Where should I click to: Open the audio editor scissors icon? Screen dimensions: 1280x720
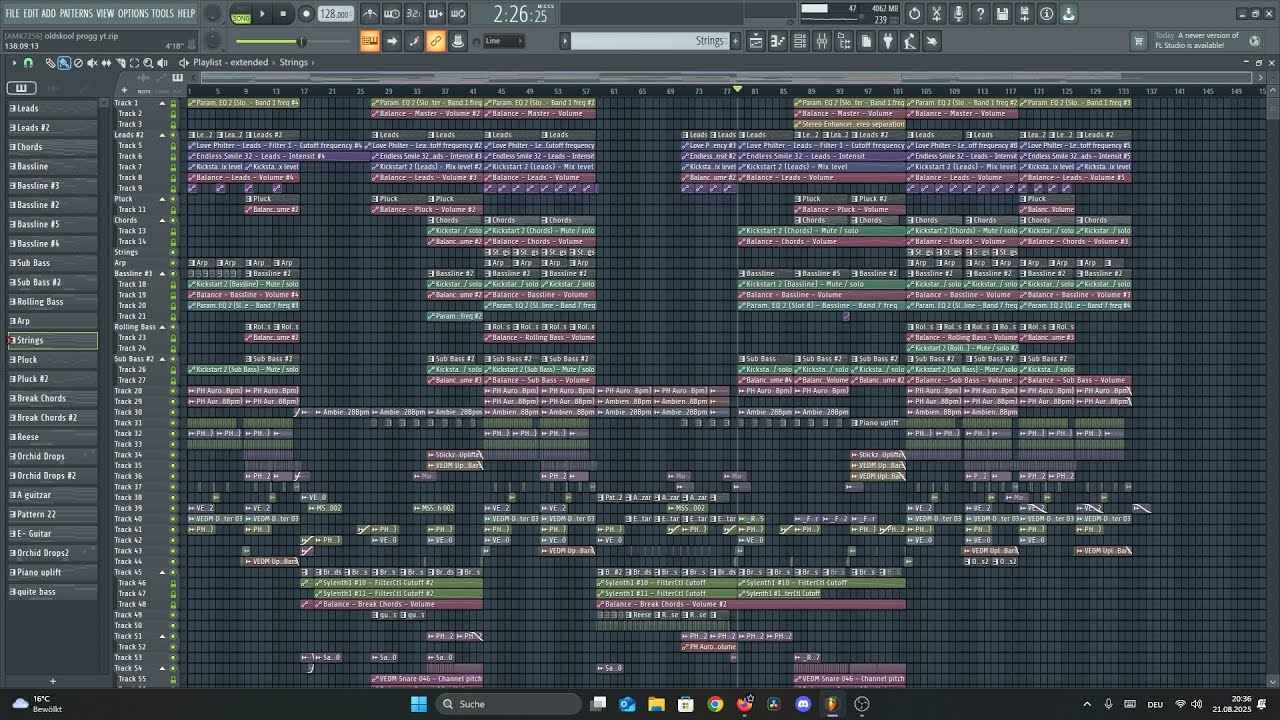tap(937, 14)
